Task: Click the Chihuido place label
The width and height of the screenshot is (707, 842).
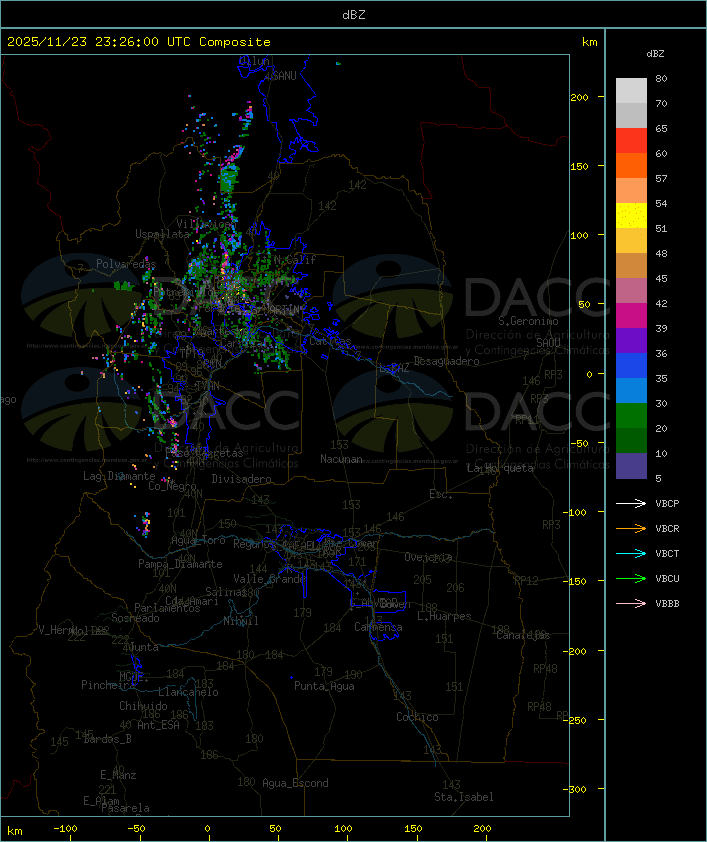Action: click(143, 706)
